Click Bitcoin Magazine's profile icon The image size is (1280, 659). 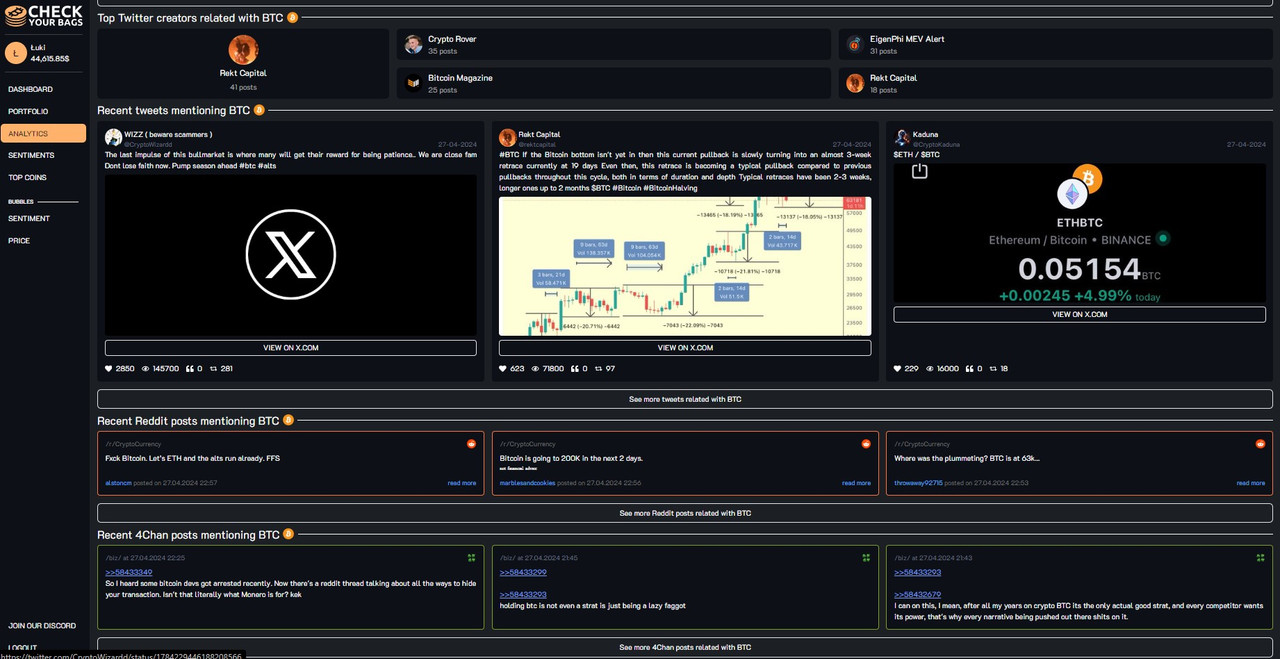coord(413,83)
